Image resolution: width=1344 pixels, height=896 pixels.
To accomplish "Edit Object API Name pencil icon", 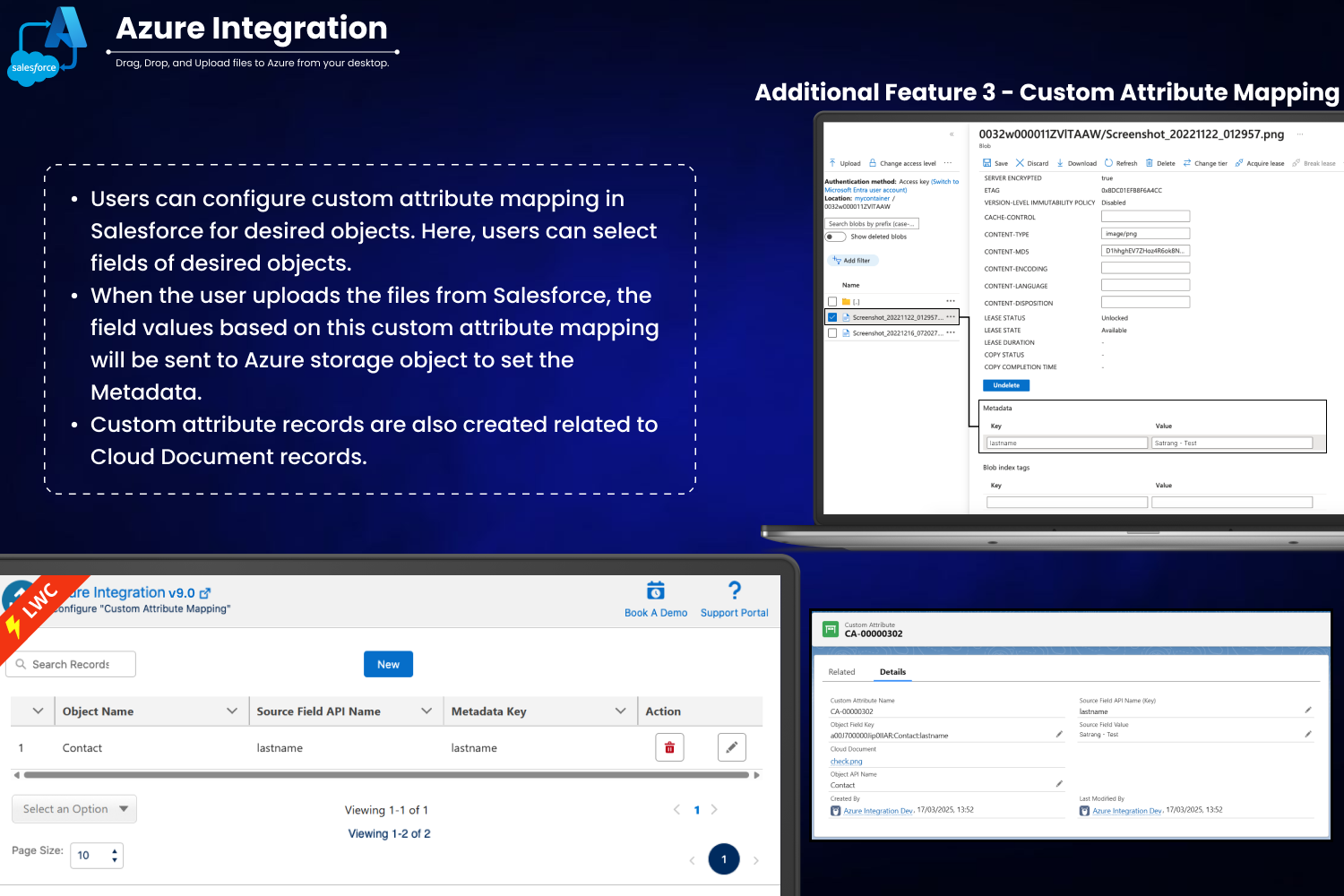I will pos(1059,783).
